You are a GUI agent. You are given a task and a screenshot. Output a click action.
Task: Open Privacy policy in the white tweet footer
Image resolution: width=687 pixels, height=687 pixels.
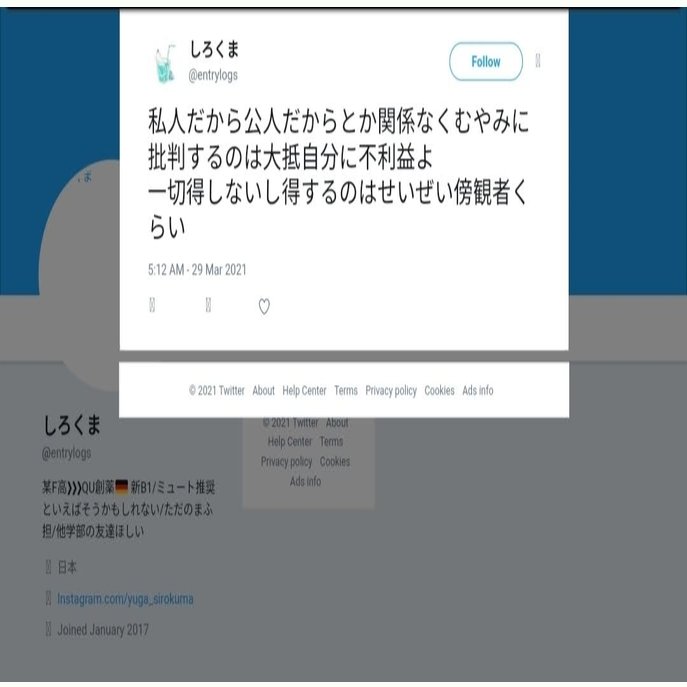pyautogui.click(x=391, y=390)
